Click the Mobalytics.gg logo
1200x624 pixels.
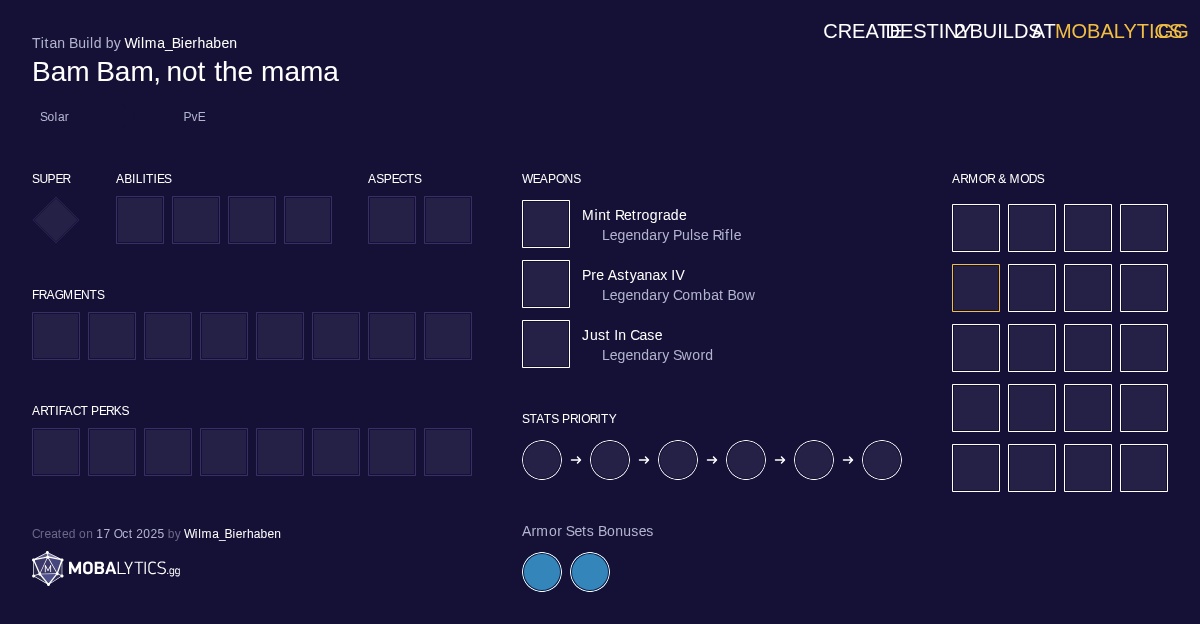(x=106, y=569)
